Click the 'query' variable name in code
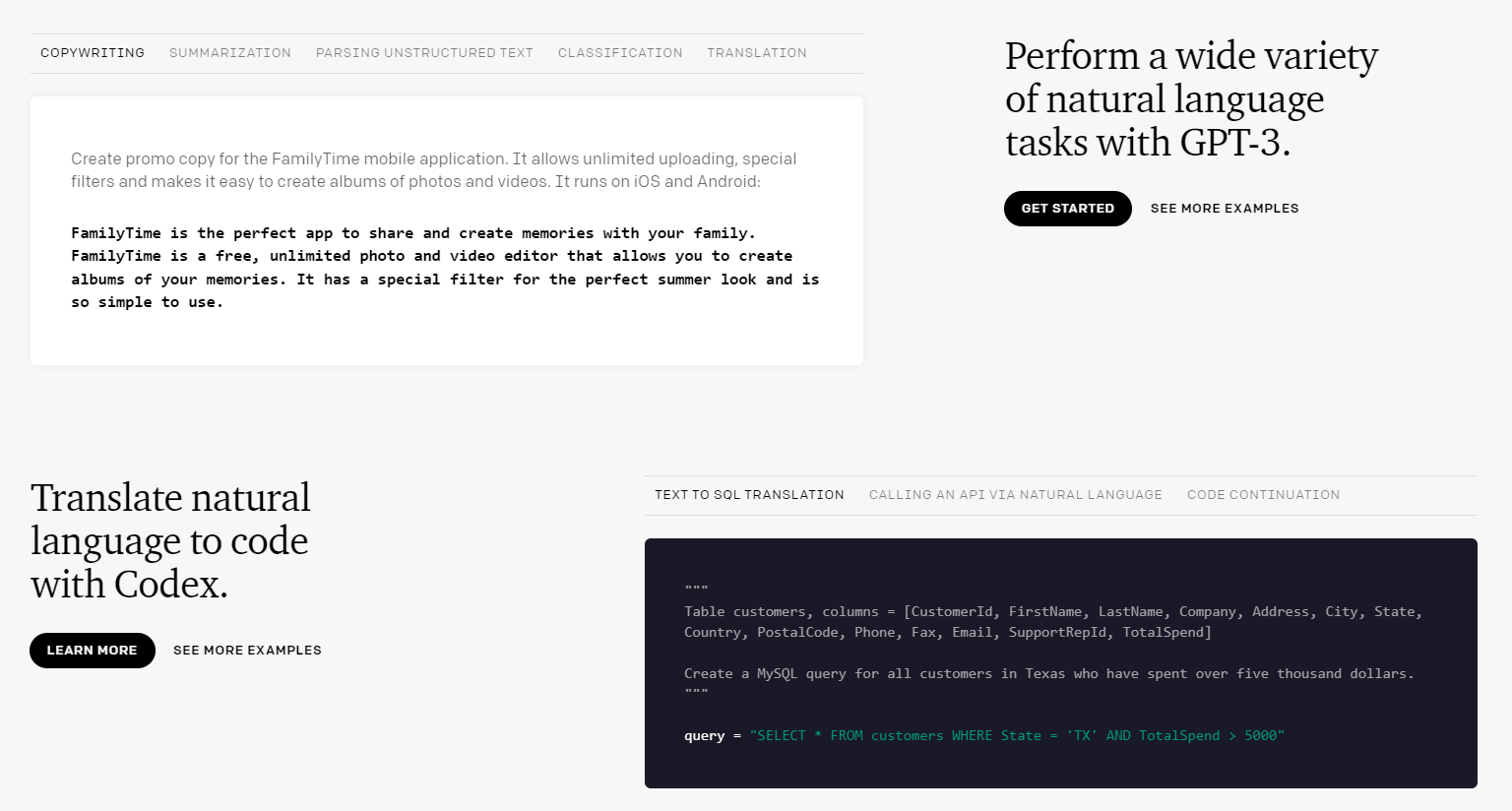 click(704, 736)
